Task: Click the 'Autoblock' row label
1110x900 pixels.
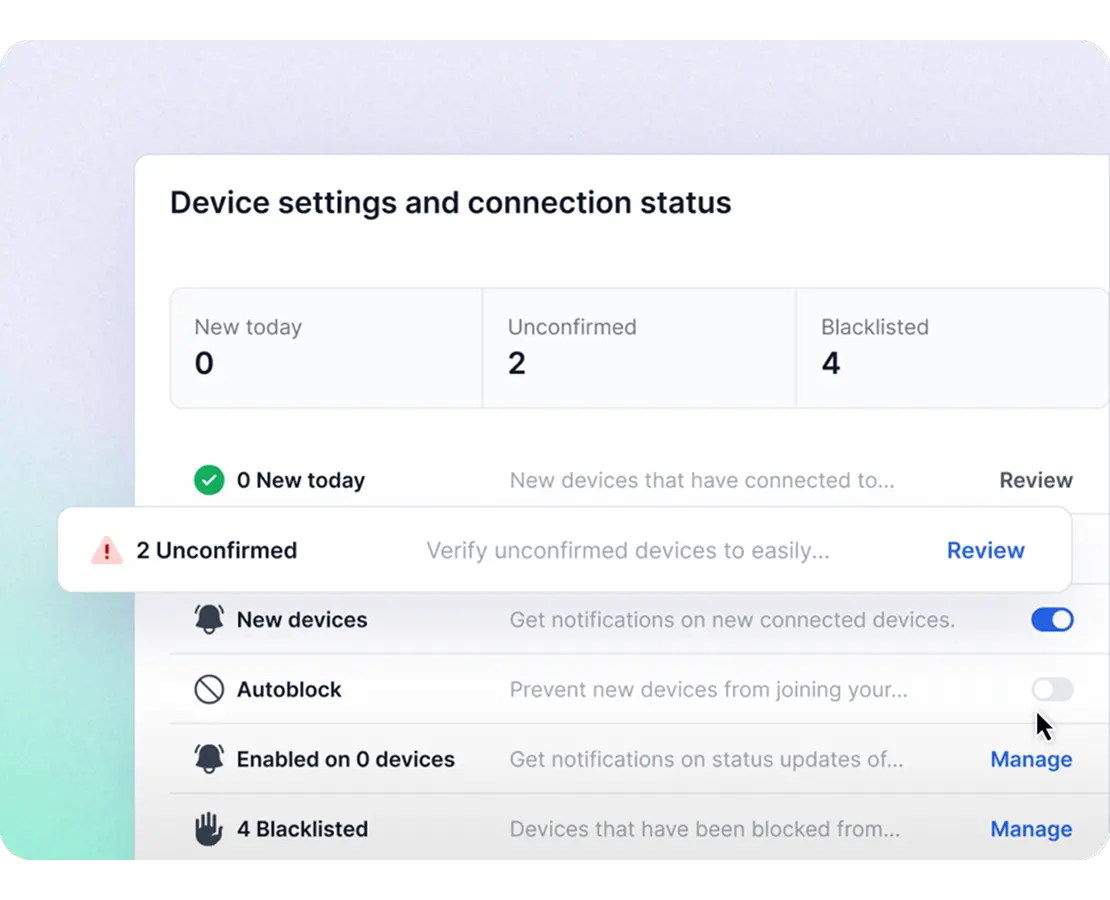Action: [x=289, y=689]
